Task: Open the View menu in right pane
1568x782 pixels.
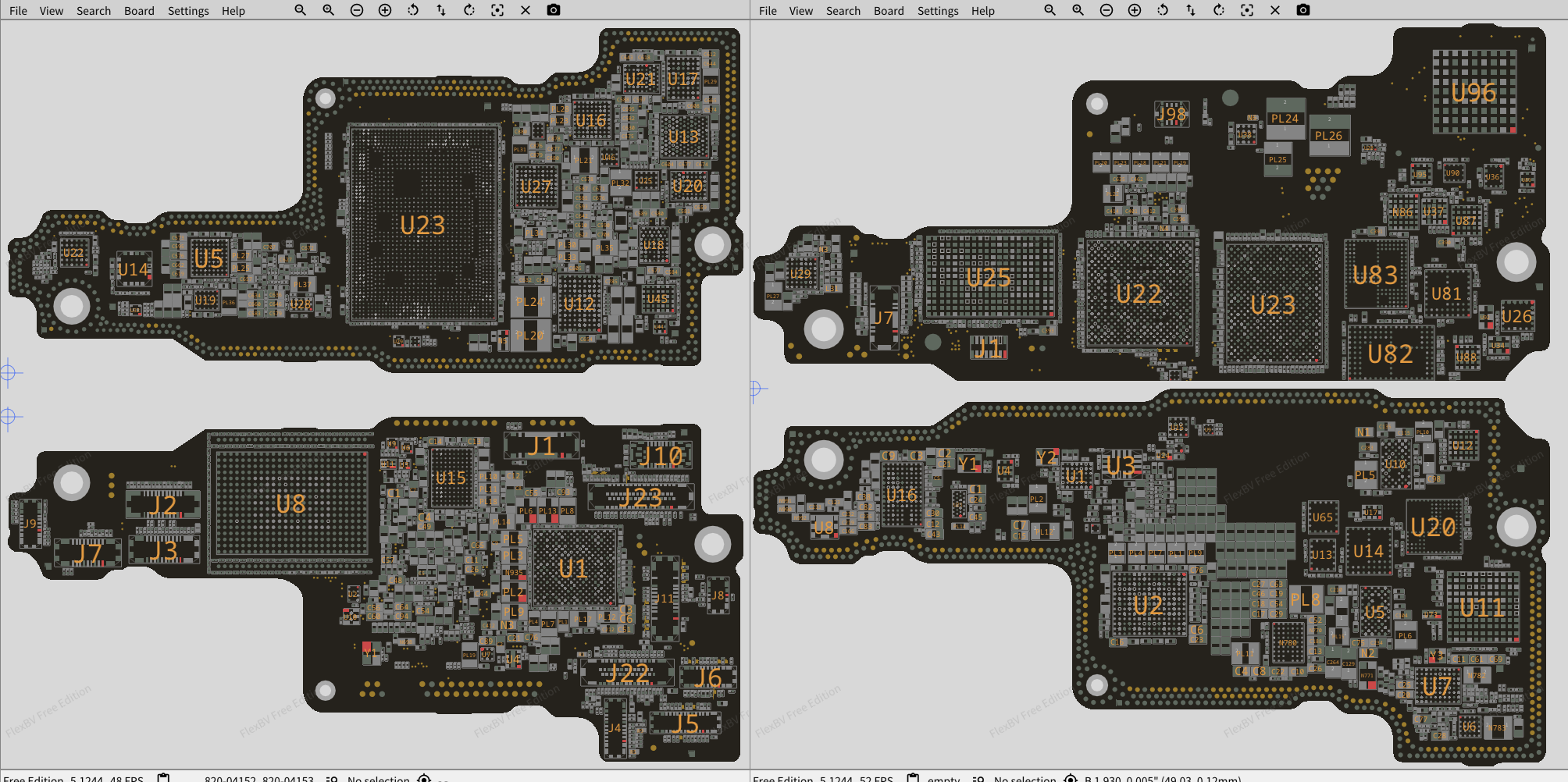Action: (800, 11)
